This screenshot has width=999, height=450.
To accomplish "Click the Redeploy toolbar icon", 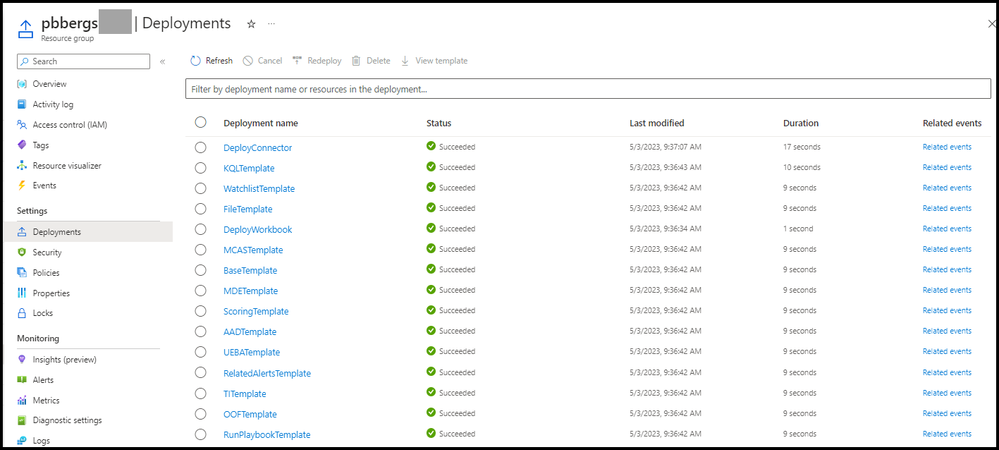I will (x=297, y=61).
